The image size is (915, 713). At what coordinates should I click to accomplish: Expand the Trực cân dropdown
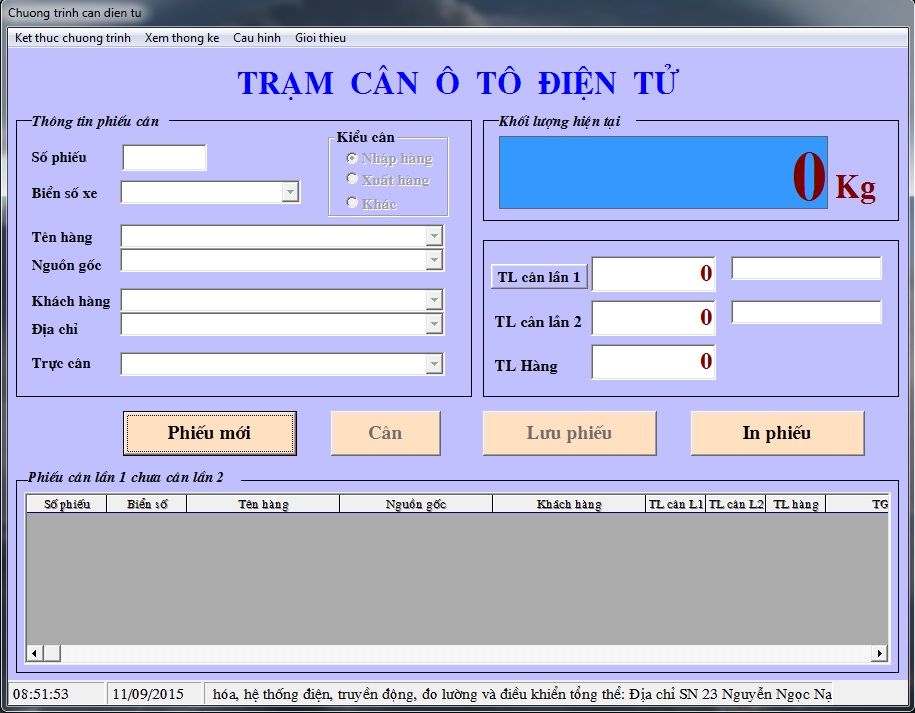(434, 364)
